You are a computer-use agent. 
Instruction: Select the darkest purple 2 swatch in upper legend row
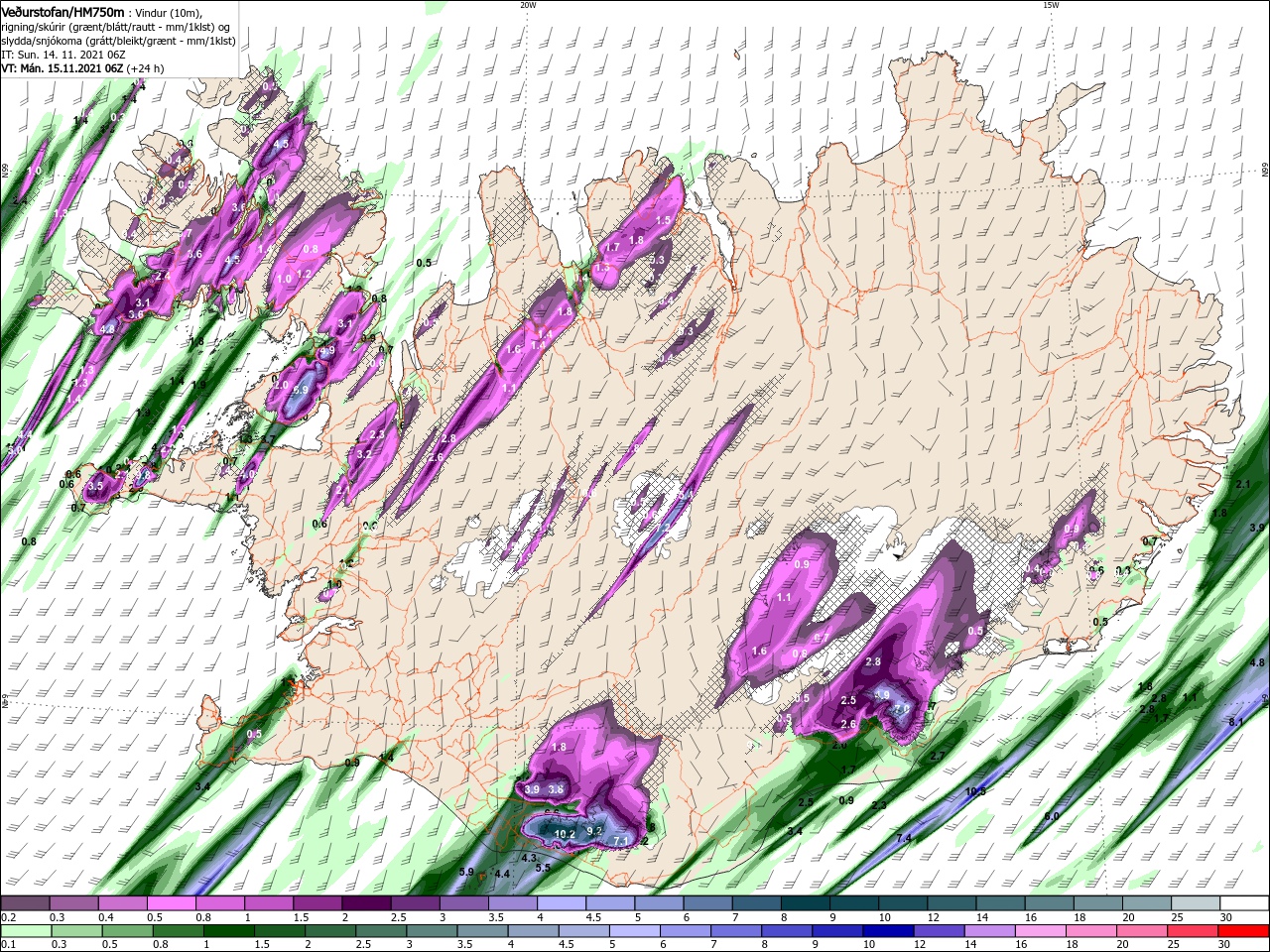click(x=365, y=903)
